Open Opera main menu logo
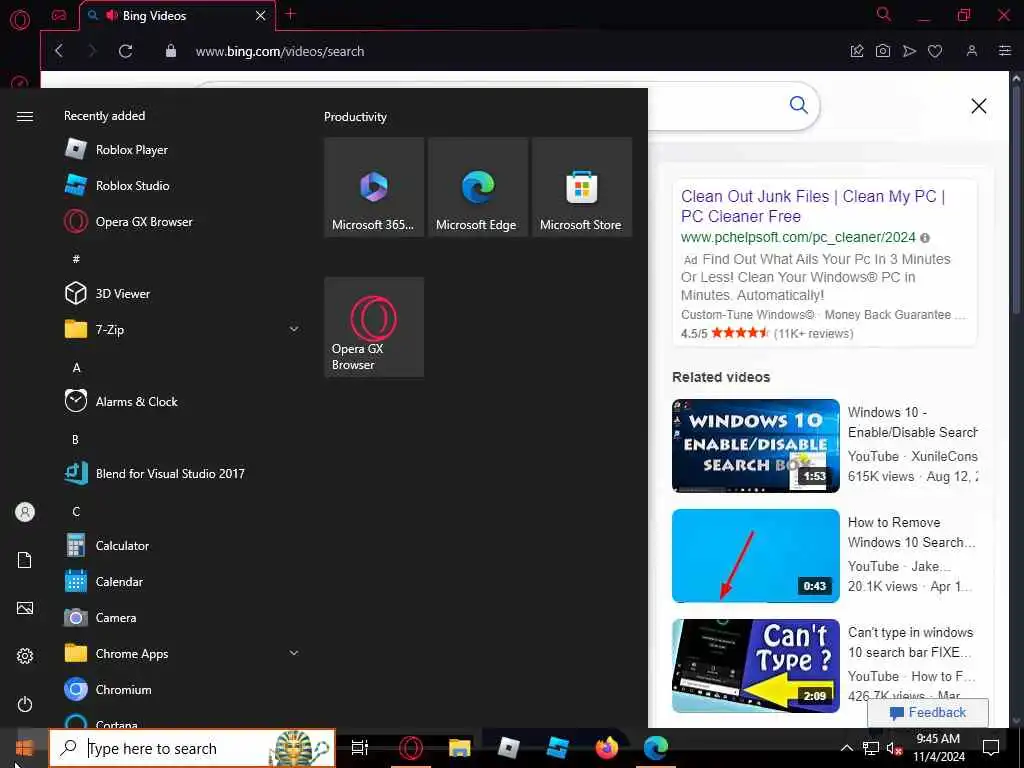1024x768 pixels. point(20,20)
